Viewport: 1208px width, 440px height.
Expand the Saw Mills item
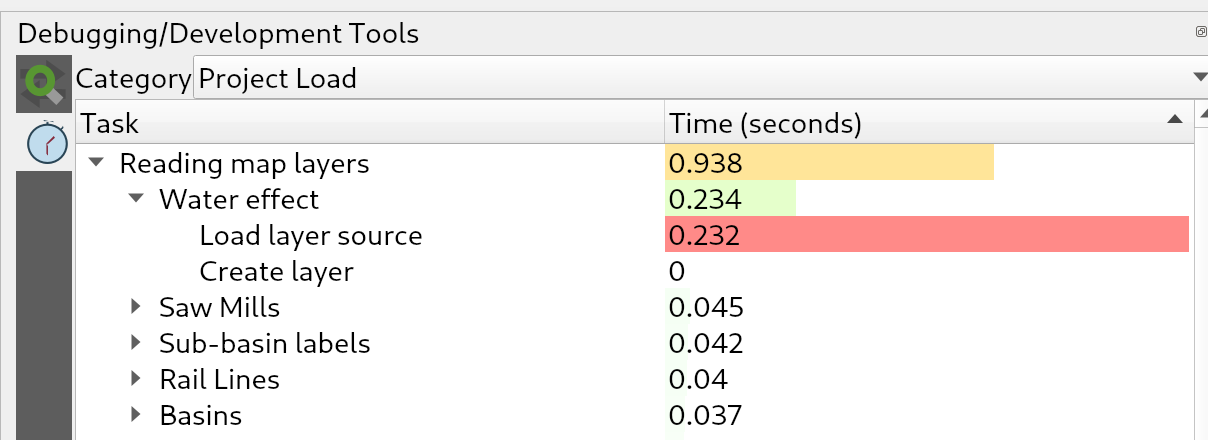pyautogui.click(x=137, y=306)
